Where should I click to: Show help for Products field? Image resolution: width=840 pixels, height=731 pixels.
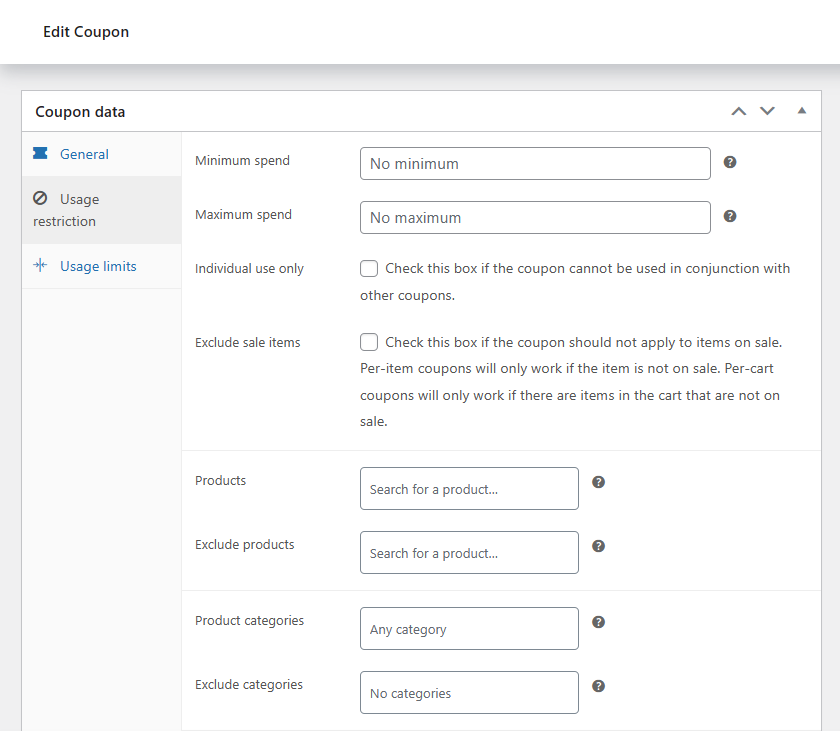pos(598,482)
